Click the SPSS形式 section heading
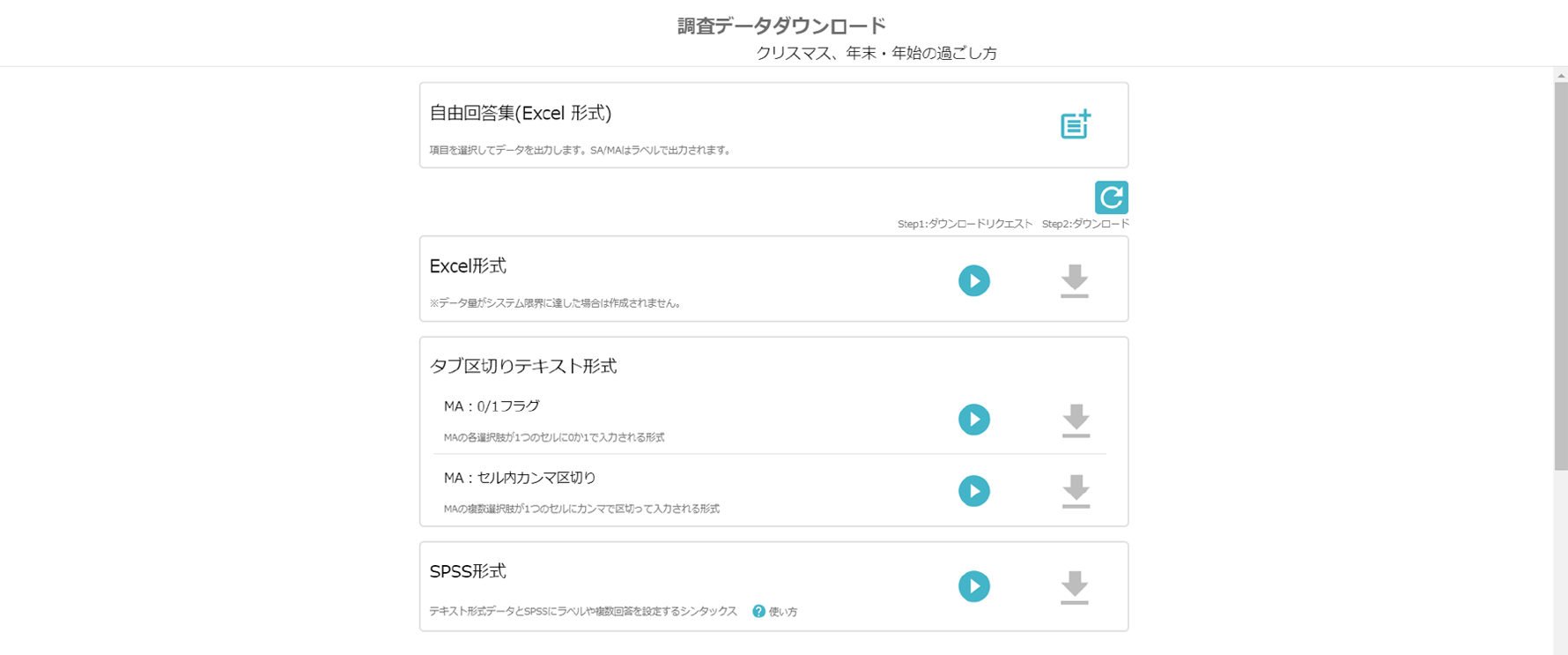 tap(467, 571)
